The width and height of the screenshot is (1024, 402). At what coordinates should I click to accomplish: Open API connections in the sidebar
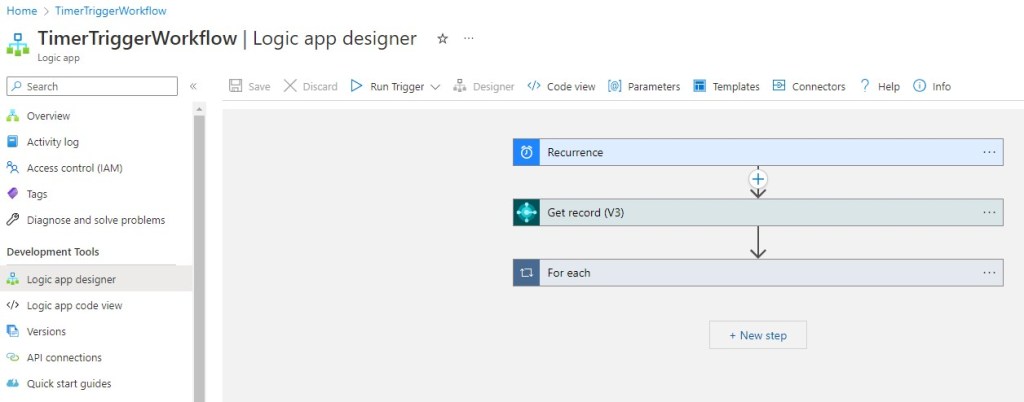64,357
